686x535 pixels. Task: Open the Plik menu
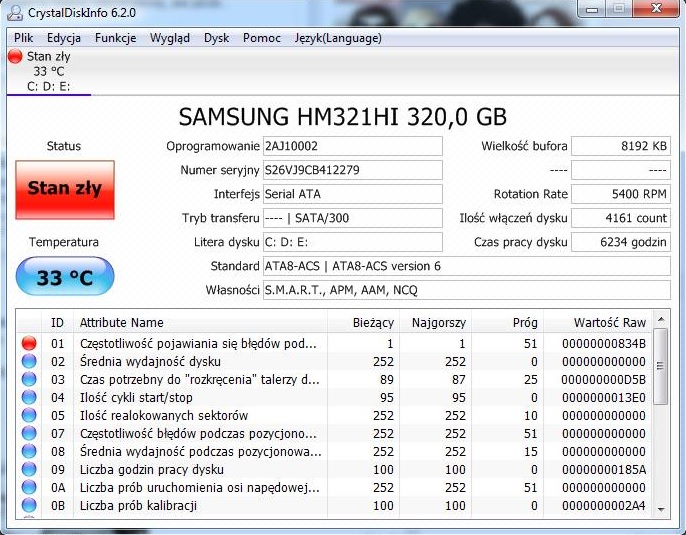[24, 38]
